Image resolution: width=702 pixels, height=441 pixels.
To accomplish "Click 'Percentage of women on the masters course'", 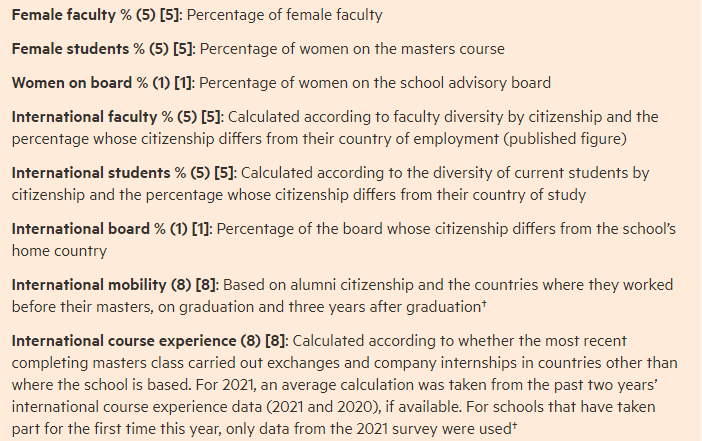I will 352,49.
